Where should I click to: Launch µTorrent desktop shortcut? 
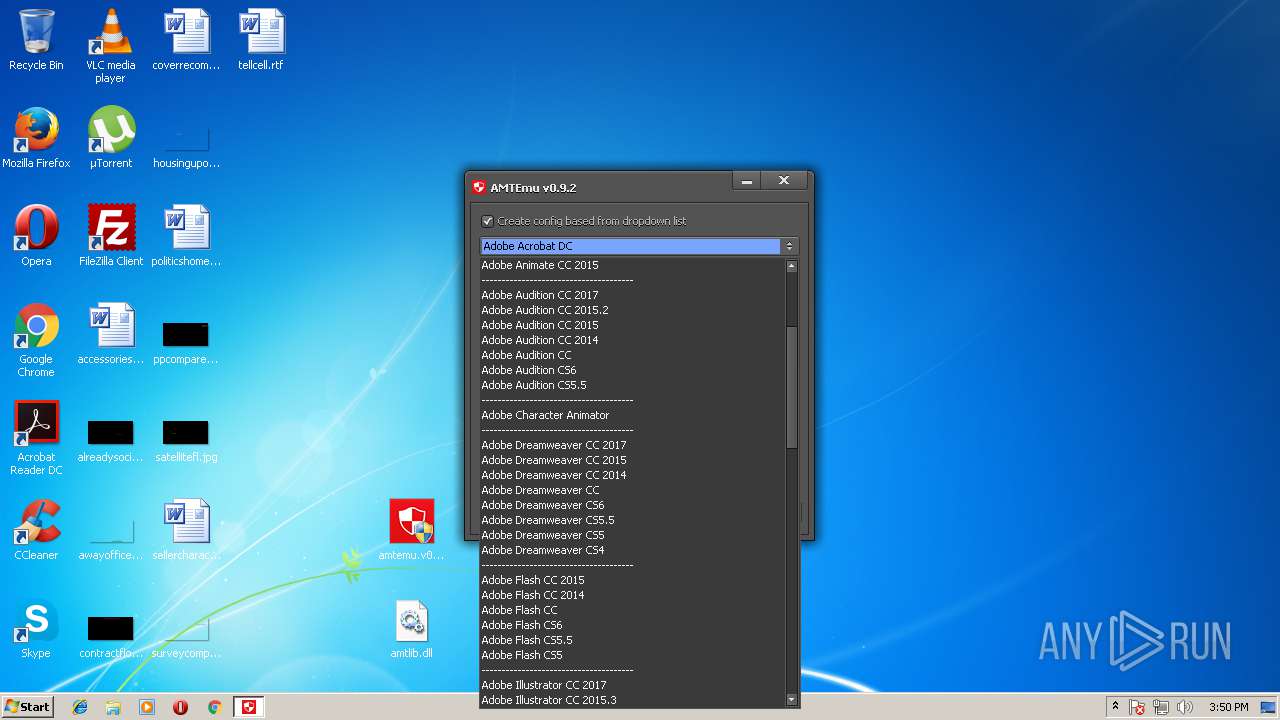coord(110,139)
